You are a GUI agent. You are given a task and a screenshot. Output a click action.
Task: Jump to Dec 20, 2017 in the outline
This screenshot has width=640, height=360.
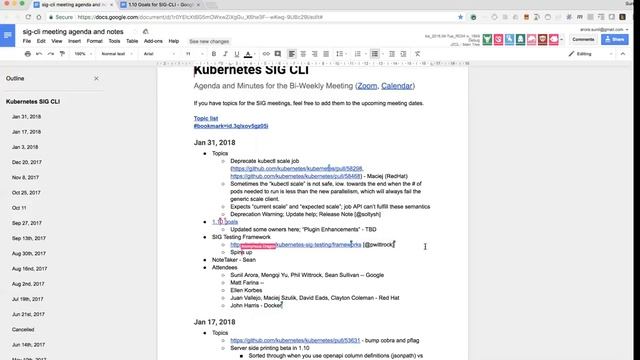tap(27, 162)
